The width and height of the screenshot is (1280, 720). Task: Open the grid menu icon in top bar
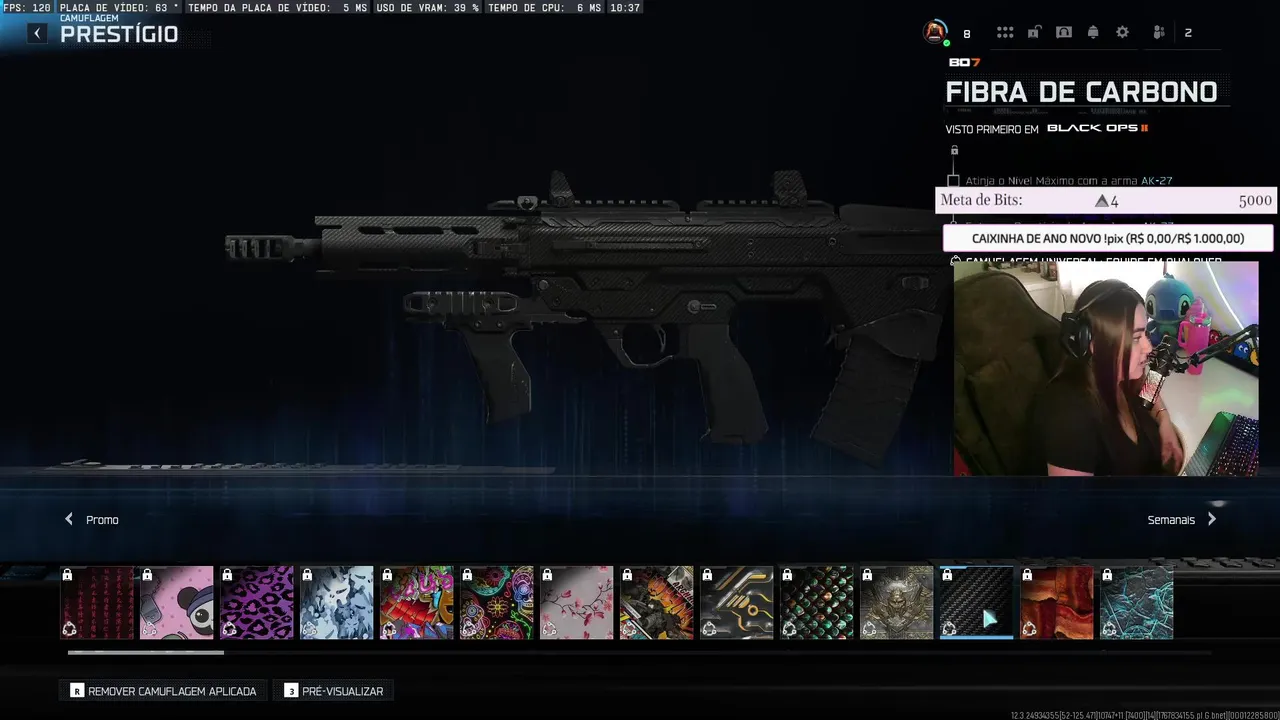pyautogui.click(x=1005, y=32)
